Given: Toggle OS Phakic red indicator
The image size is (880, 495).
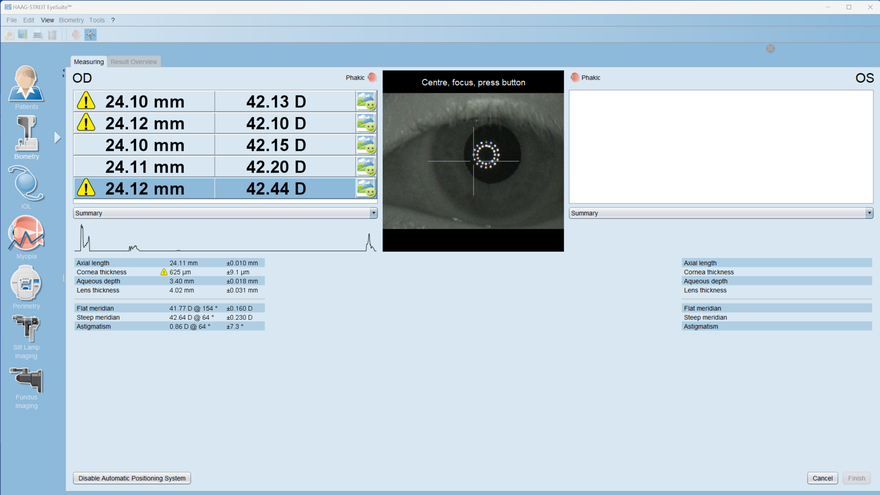Looking at the screenshot, I should point(575,77).
